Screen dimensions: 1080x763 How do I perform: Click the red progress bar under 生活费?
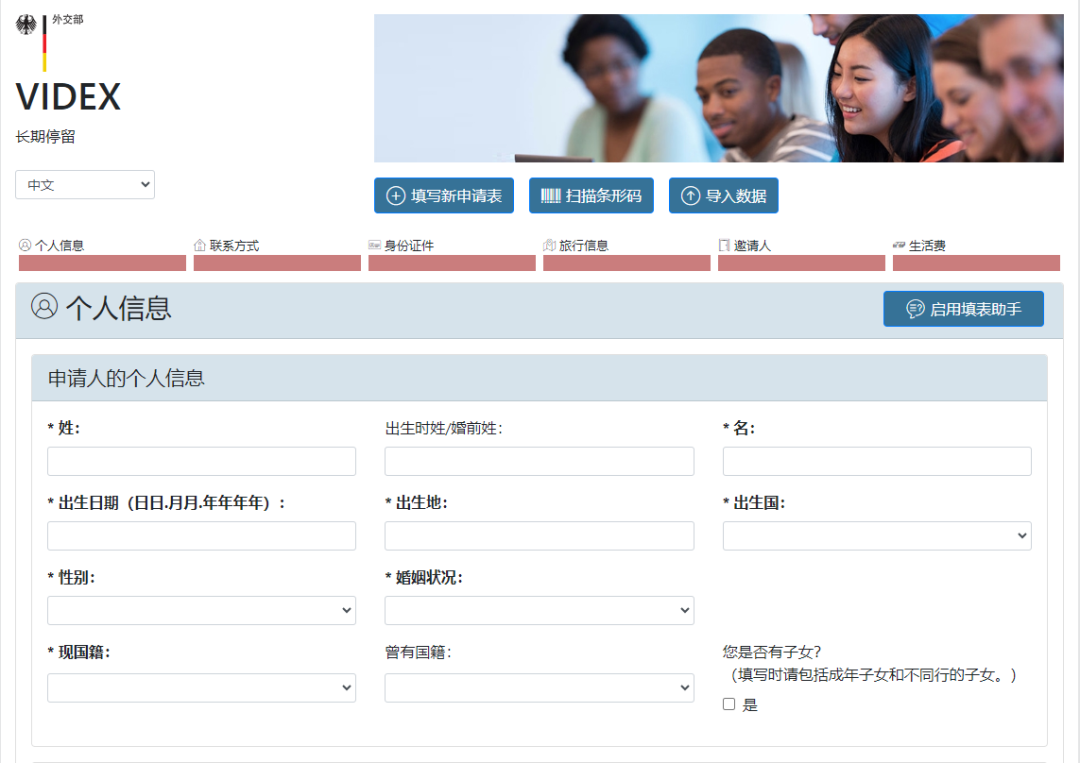[976, 263]
